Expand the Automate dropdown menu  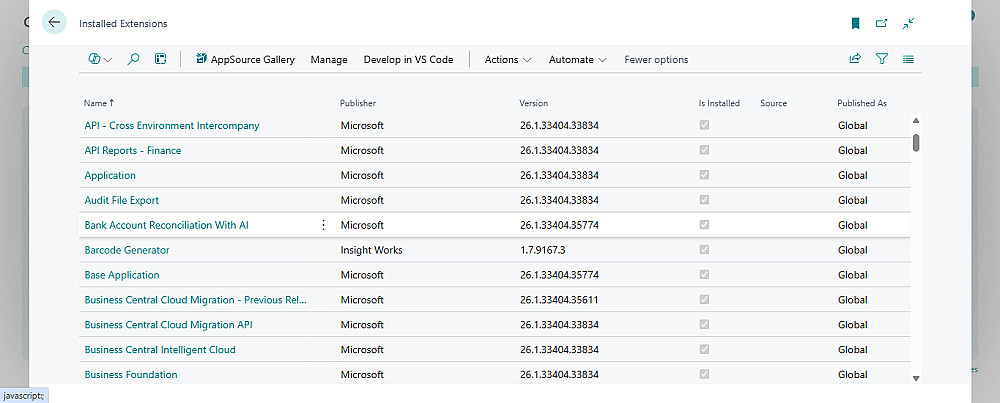578,60
